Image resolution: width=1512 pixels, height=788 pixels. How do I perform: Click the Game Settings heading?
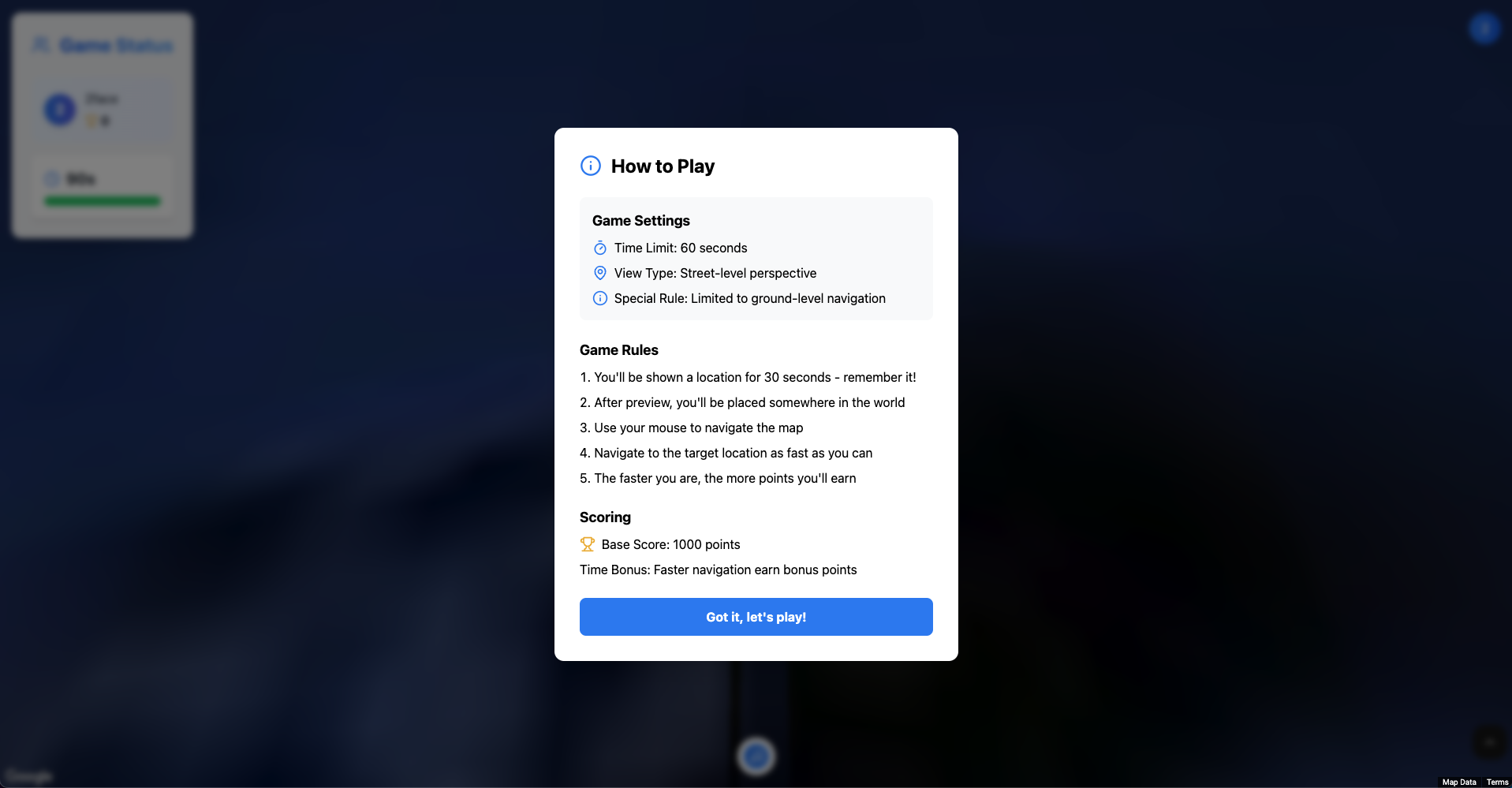[x=641, y=221]
